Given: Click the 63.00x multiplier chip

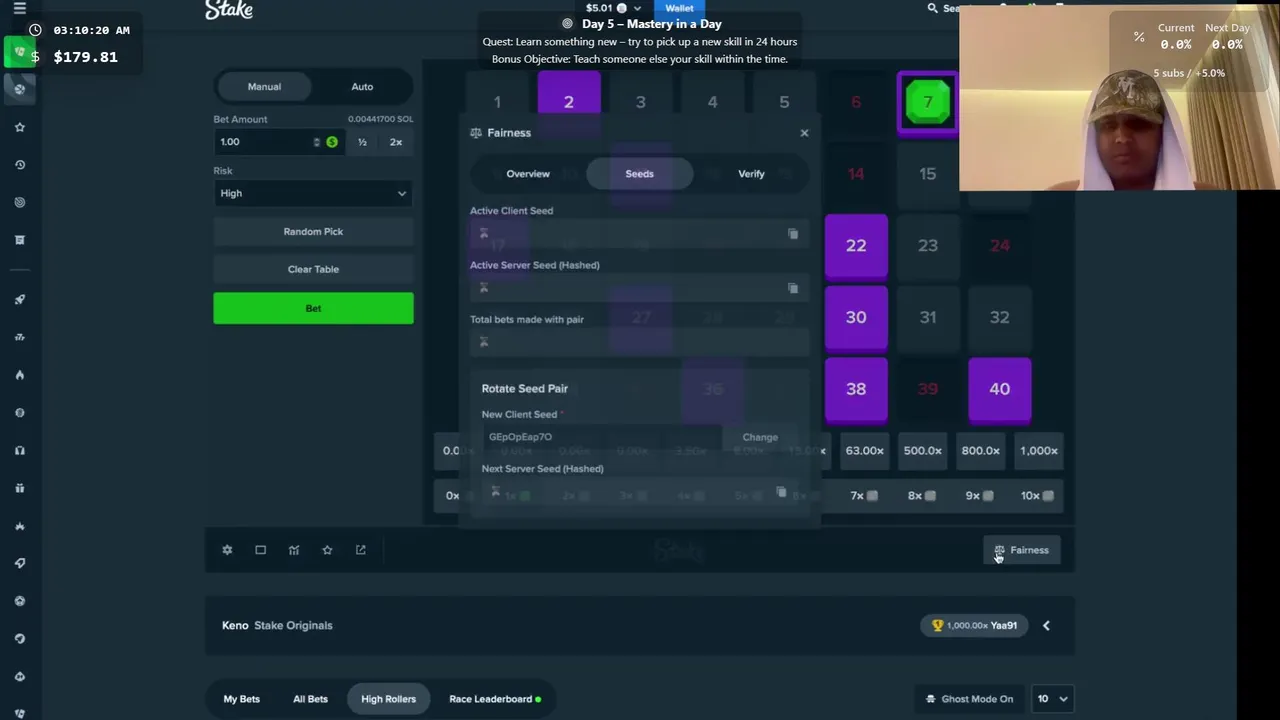Looking at the screenshot, I should [865, 451].
